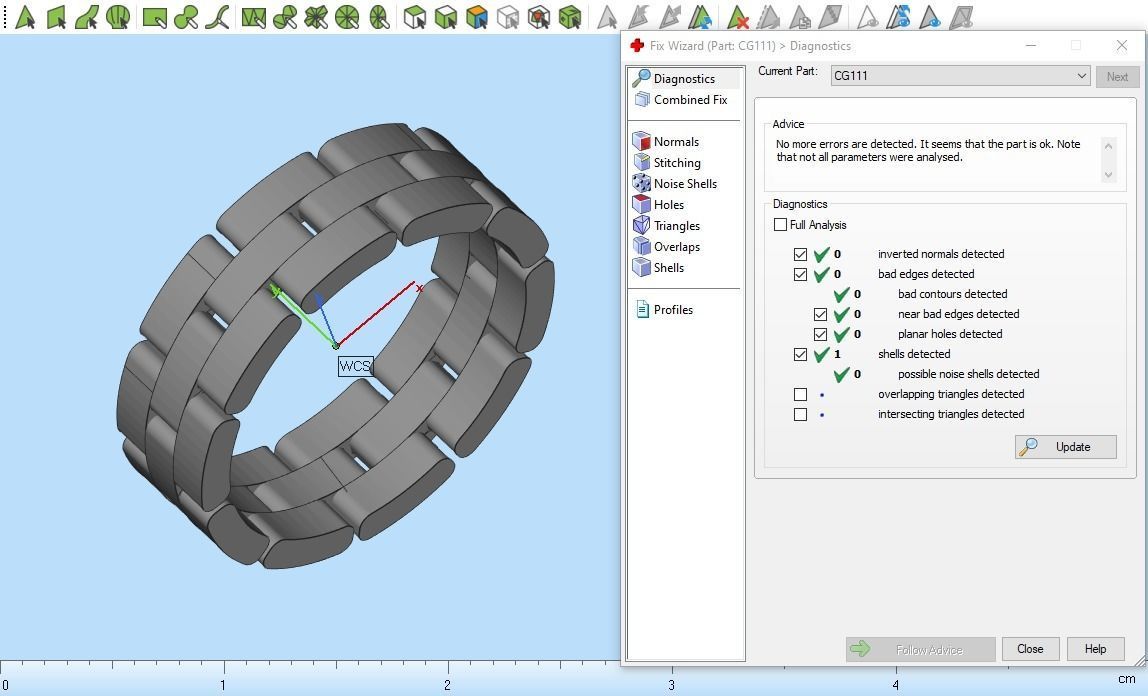Choose the rectangular window marking tool
Viewport: 1148px width, 696px height.
coord(154,16)
